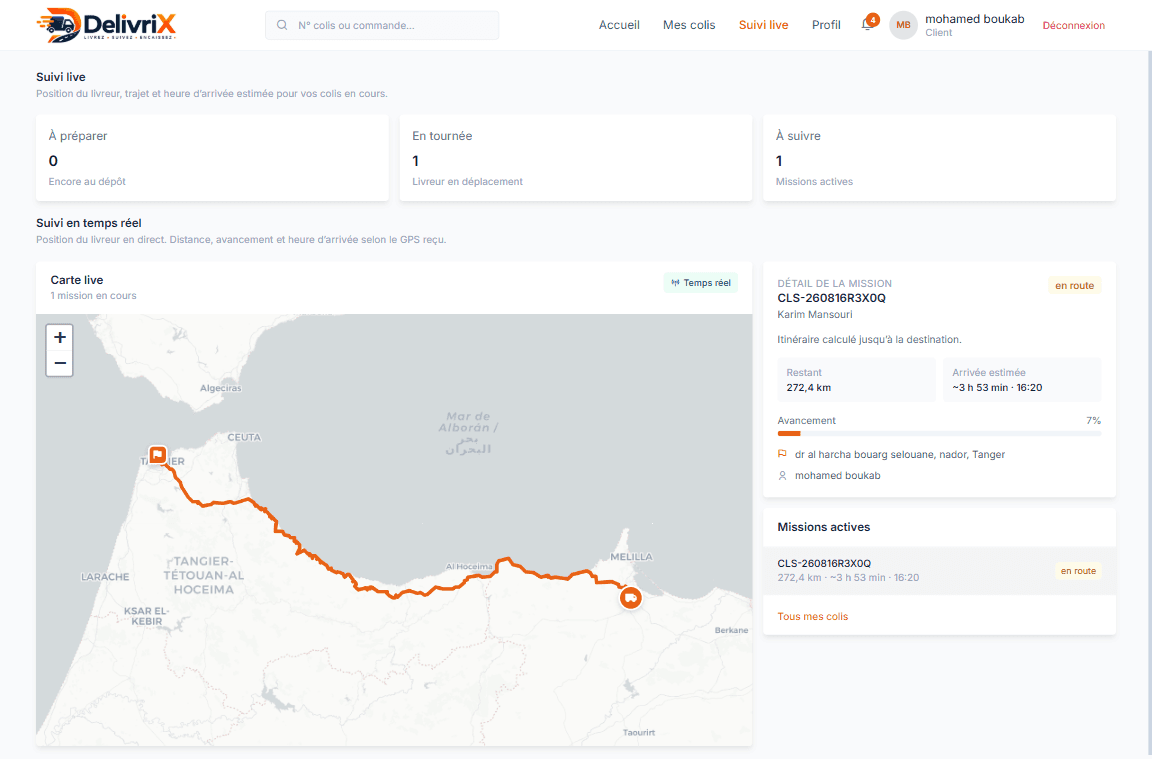Click the en route badge in mission detail
This screenshot has height=759, width=1152.
(1074, 285)
